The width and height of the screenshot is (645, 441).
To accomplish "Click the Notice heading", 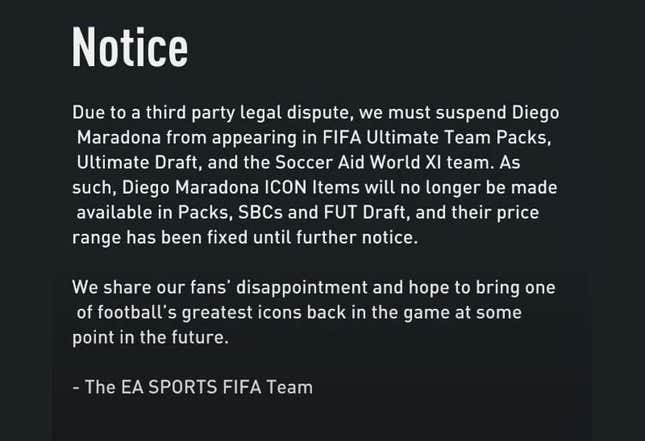I will [x=130, y=47].
